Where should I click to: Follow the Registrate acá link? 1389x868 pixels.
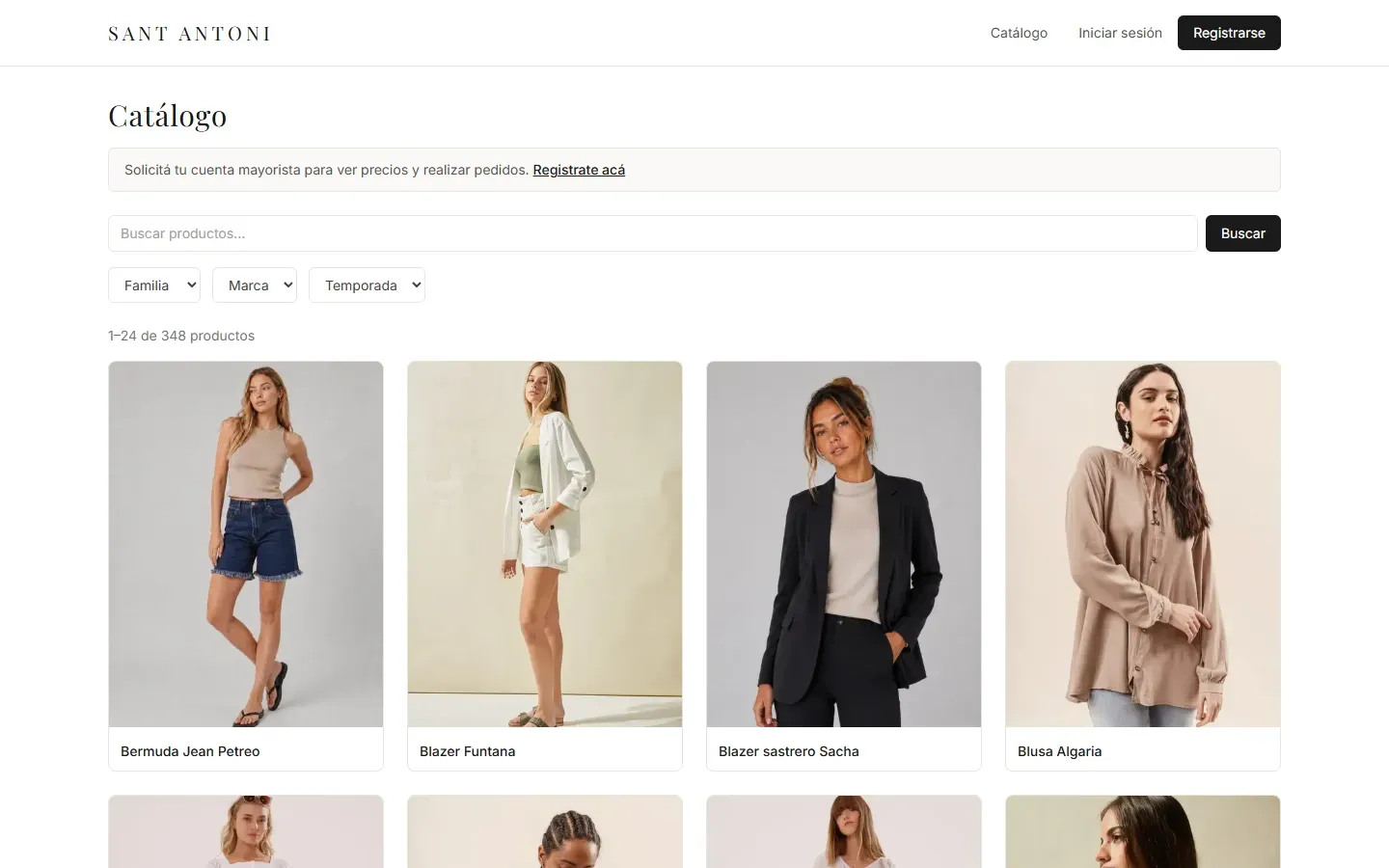coord(579,170)
